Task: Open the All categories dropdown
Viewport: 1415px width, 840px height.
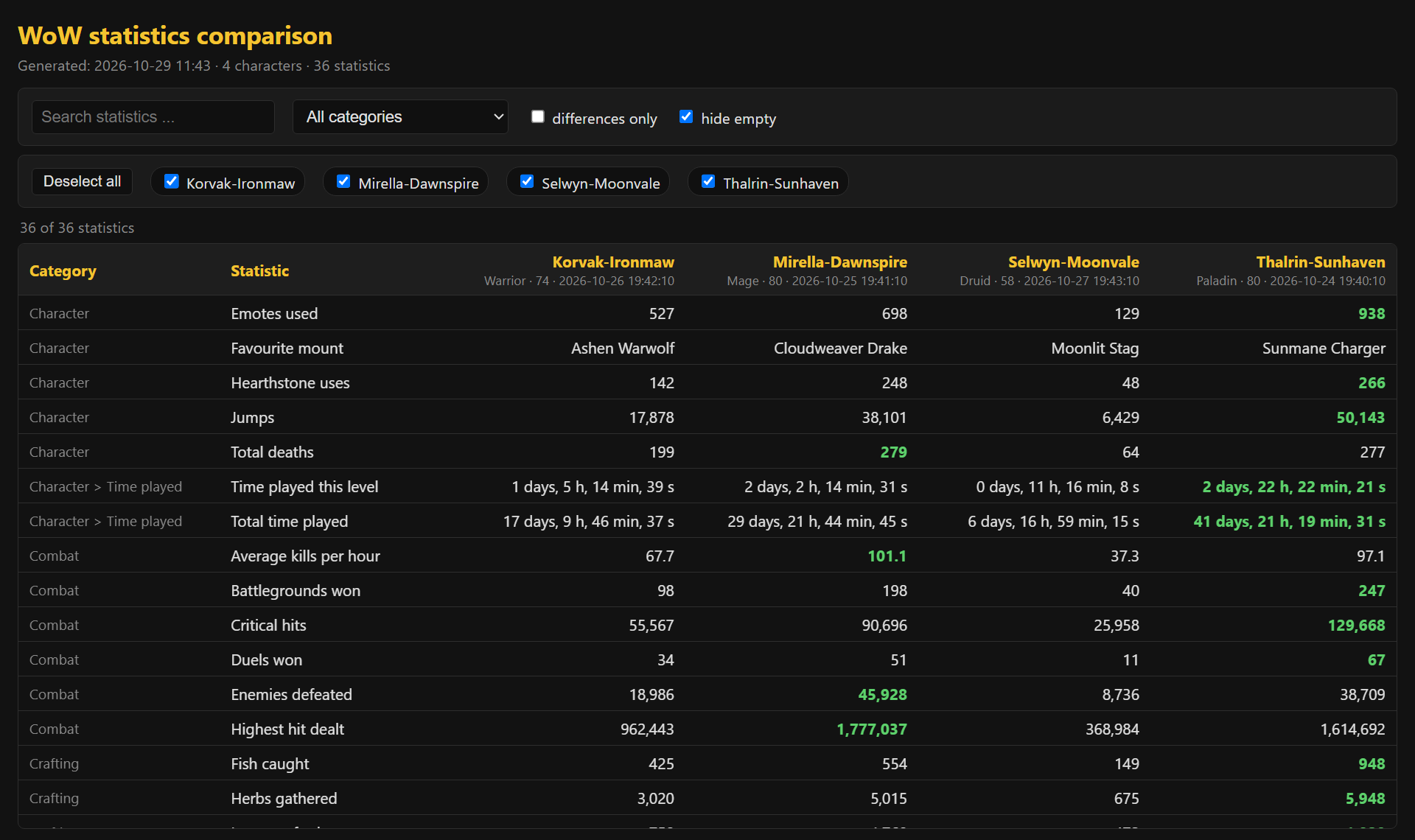Action: click(x=400, y=117)
